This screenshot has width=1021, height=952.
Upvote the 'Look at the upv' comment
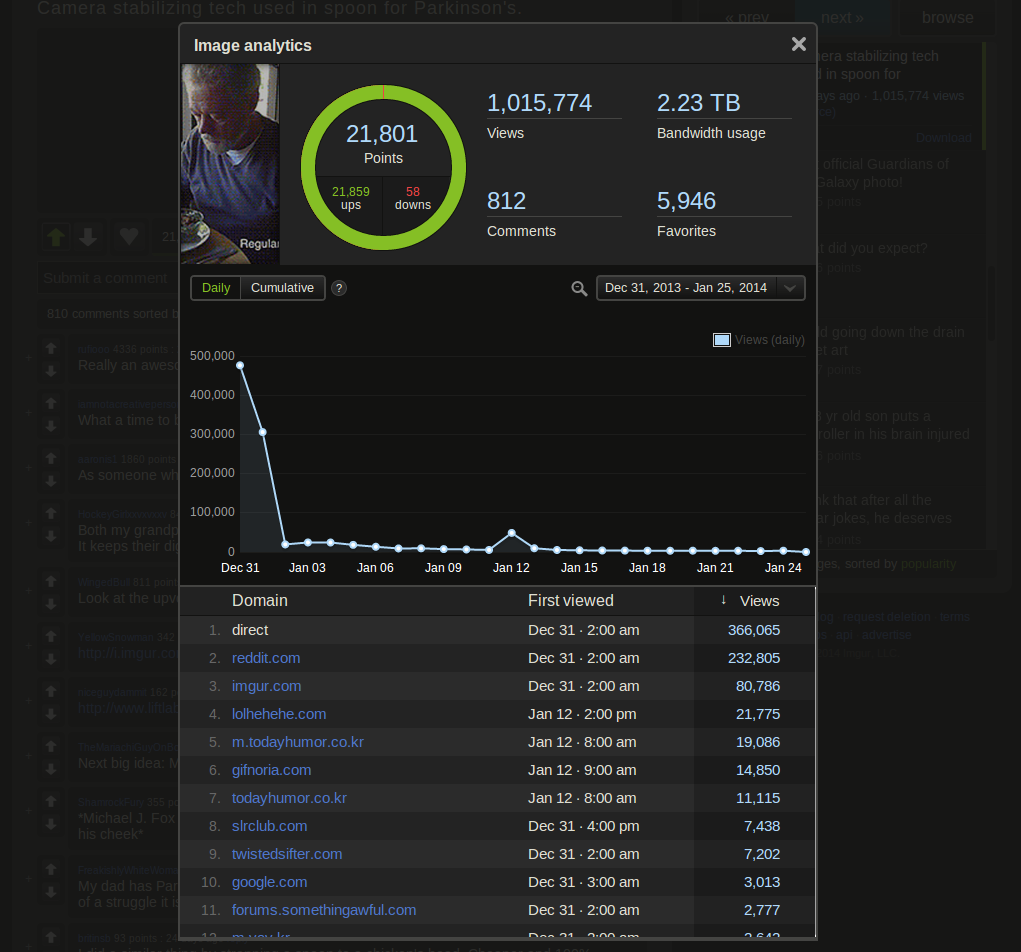click(51, 581)
